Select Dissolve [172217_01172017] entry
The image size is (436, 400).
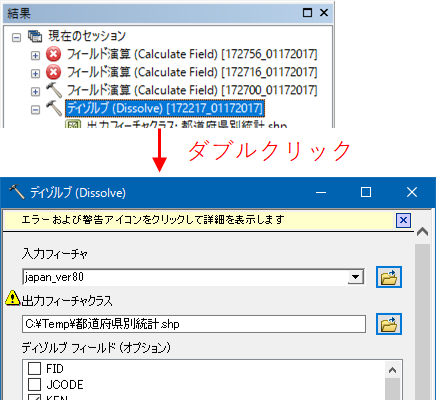tap(165, 108)
